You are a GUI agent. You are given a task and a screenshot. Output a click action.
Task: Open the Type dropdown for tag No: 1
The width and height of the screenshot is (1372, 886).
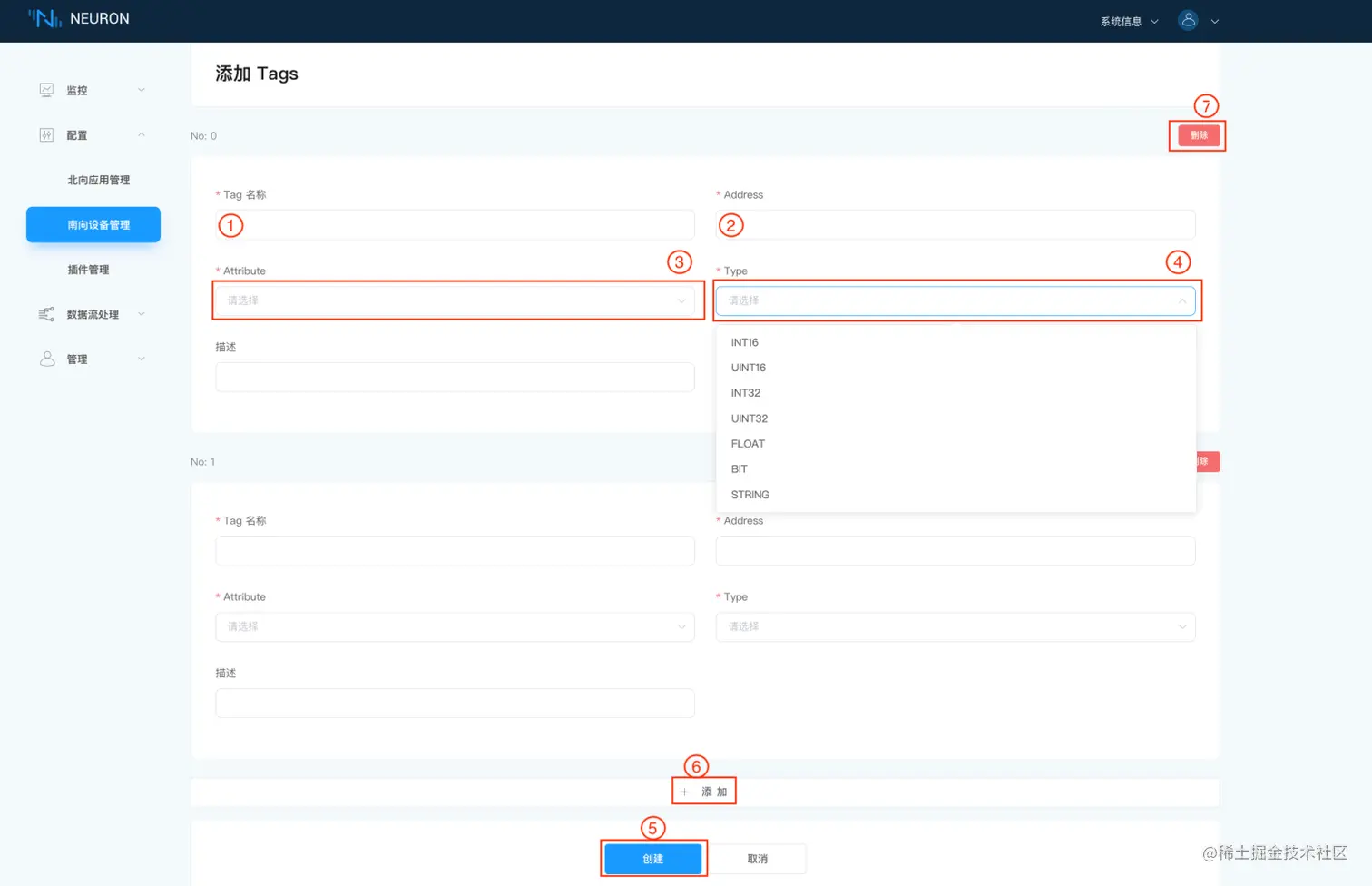(955, 626)
